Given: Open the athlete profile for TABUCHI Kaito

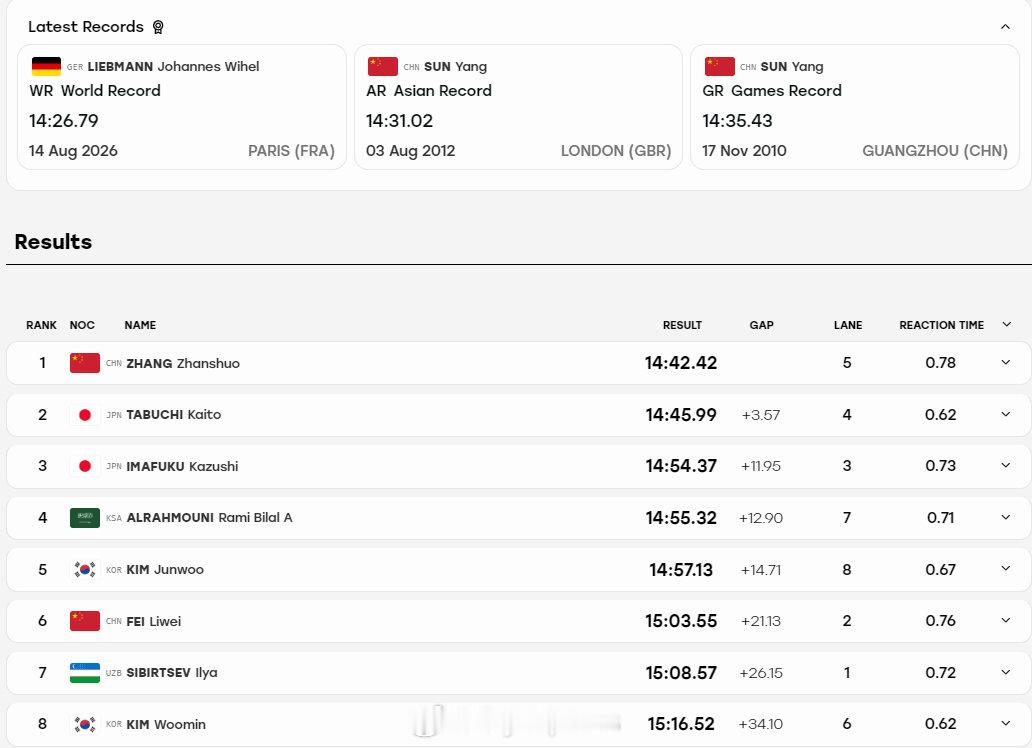Looking at the screenshot, I should (174, 415).
